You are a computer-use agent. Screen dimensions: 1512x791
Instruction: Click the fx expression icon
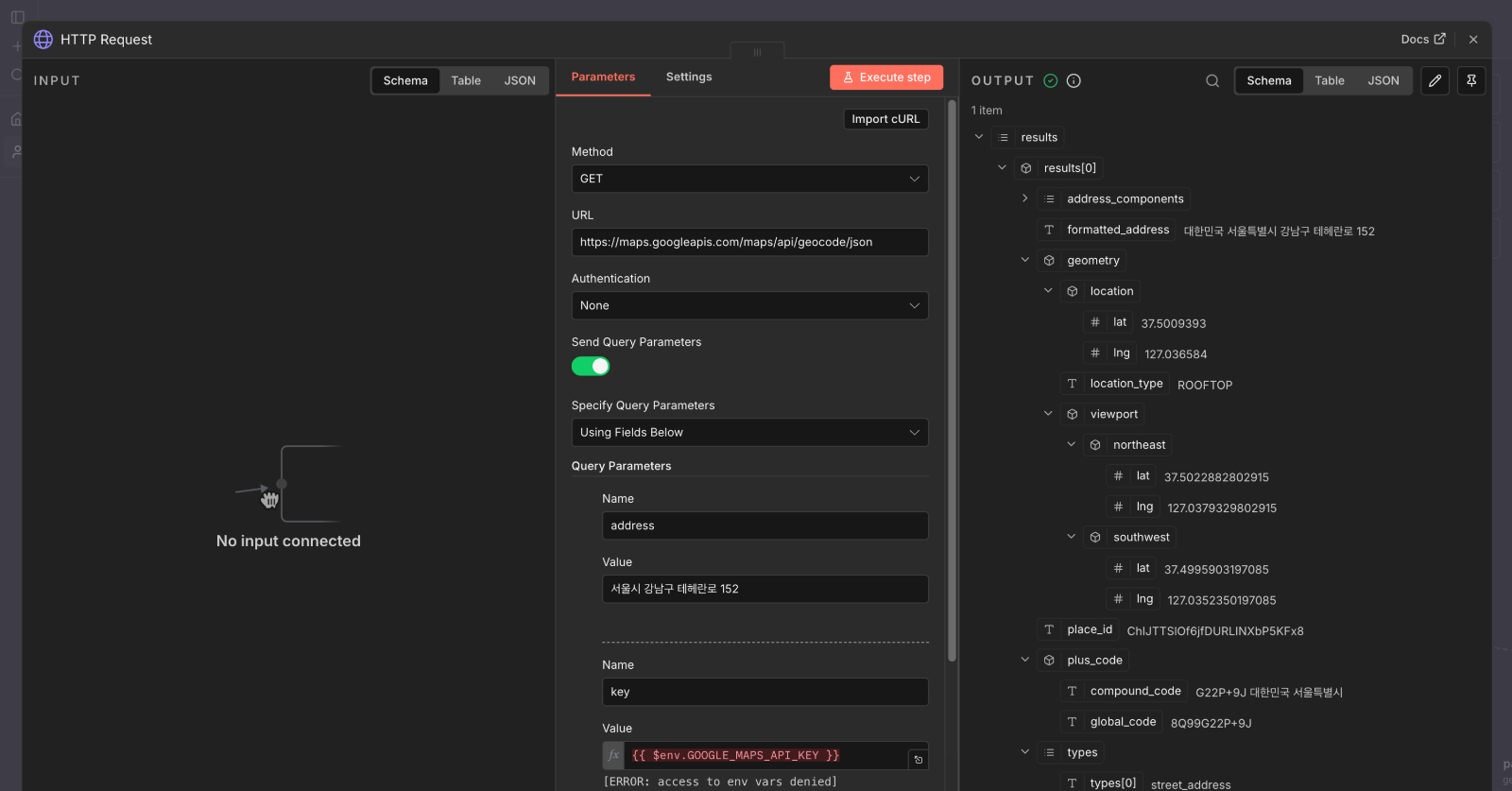click(x=613, y=755)
